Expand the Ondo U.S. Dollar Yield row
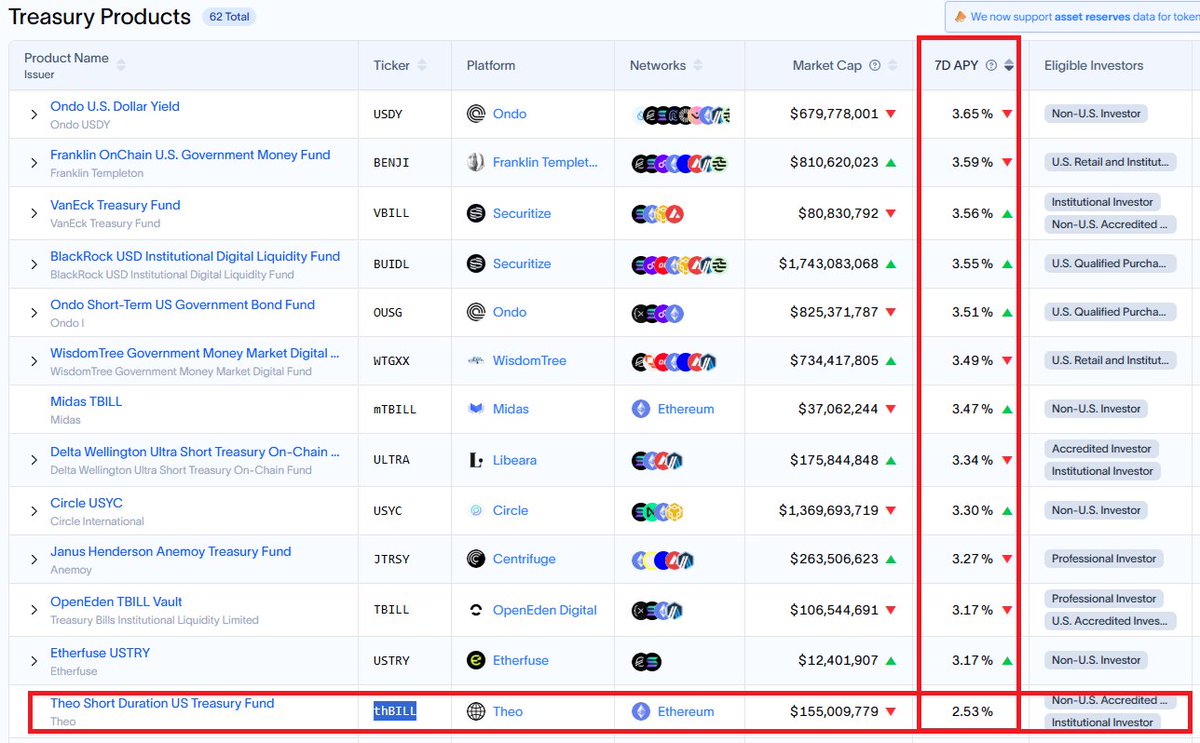Screen dimensions: 1200x743 [x=33, y=115]
